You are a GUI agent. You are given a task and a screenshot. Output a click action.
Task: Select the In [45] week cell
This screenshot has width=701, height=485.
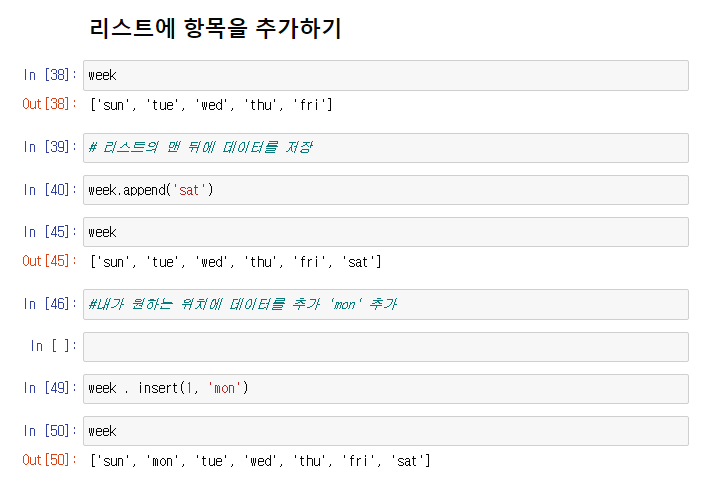pyautogui.click(x=385, y=232)
